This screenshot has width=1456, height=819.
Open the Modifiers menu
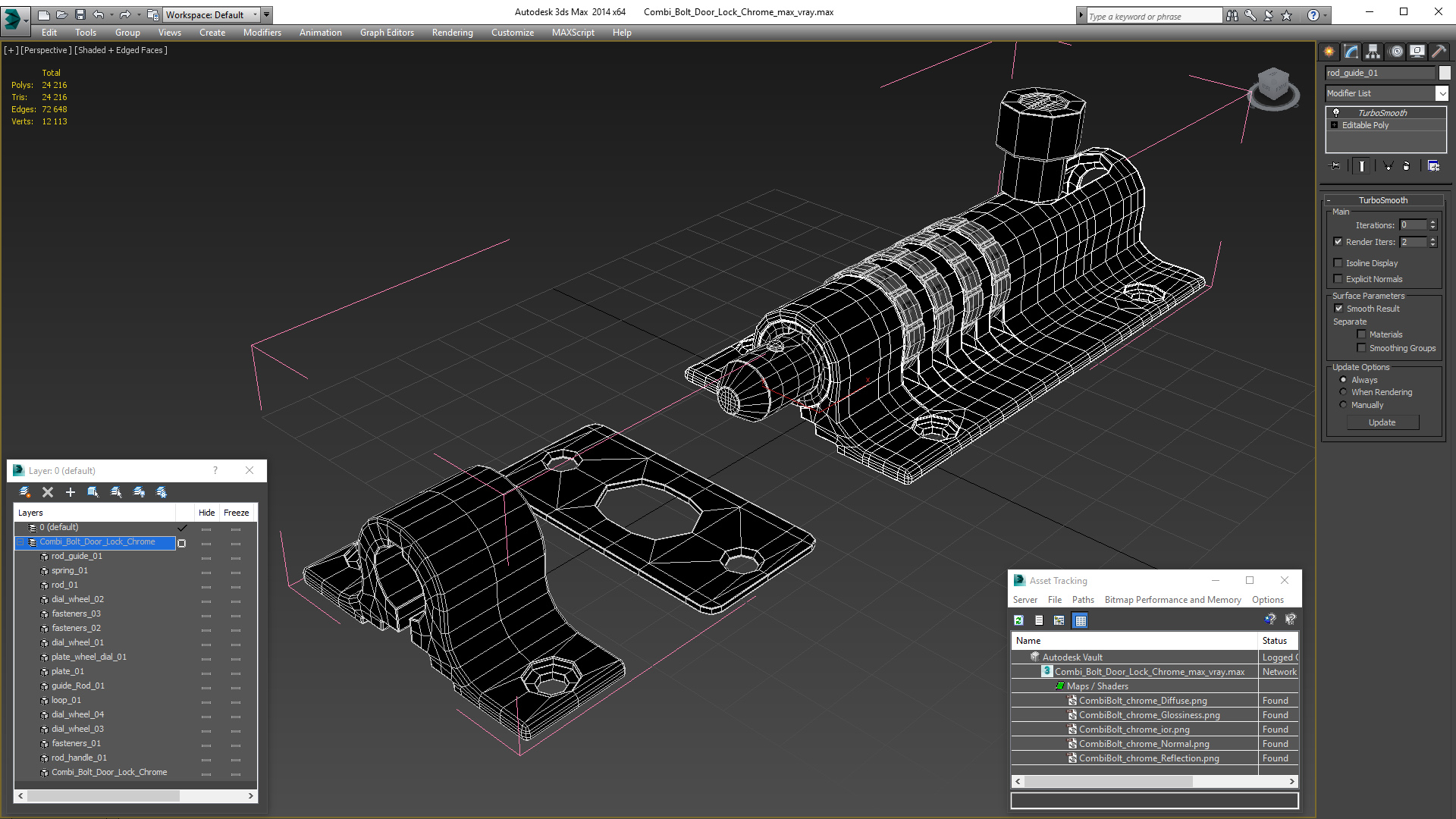[x=262, y=33]
